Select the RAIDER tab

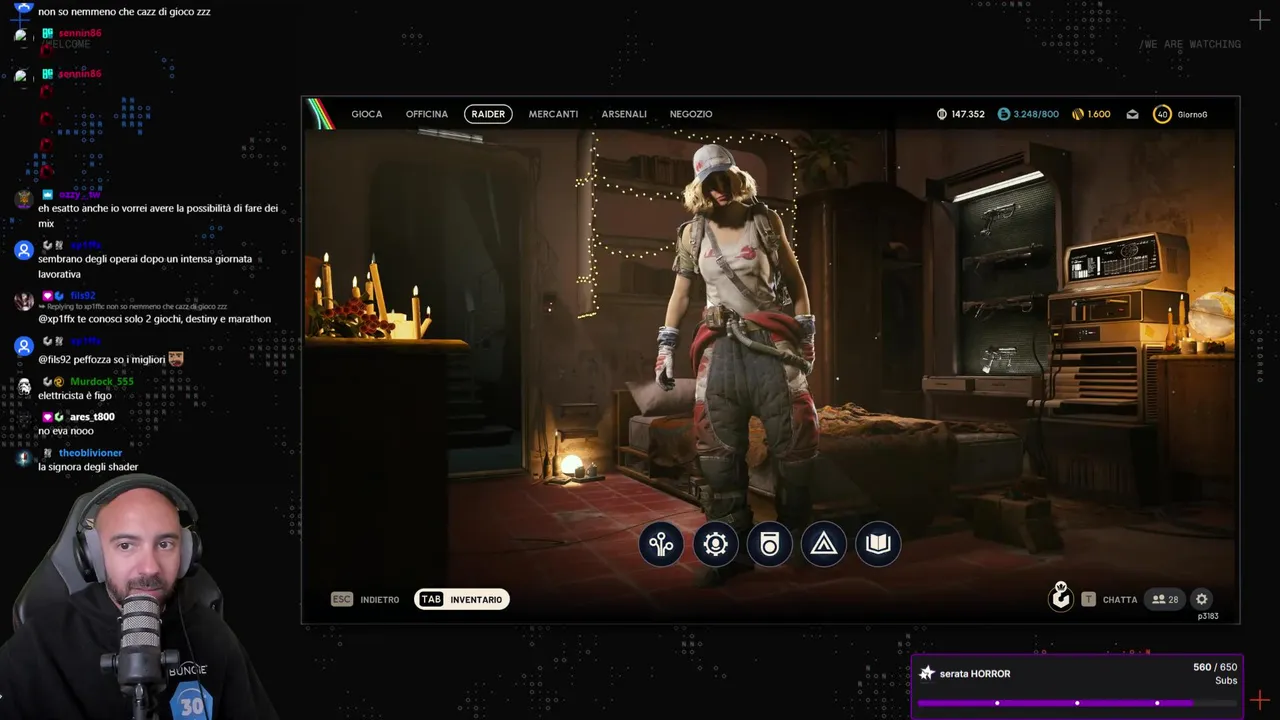488,114
